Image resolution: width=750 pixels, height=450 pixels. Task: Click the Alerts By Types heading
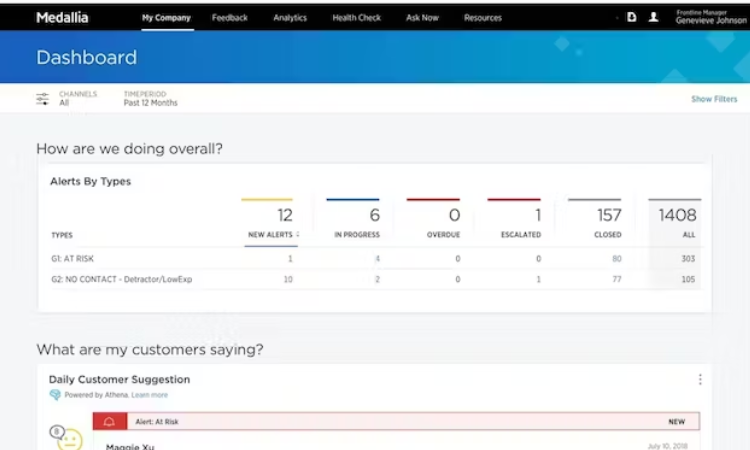90,181
